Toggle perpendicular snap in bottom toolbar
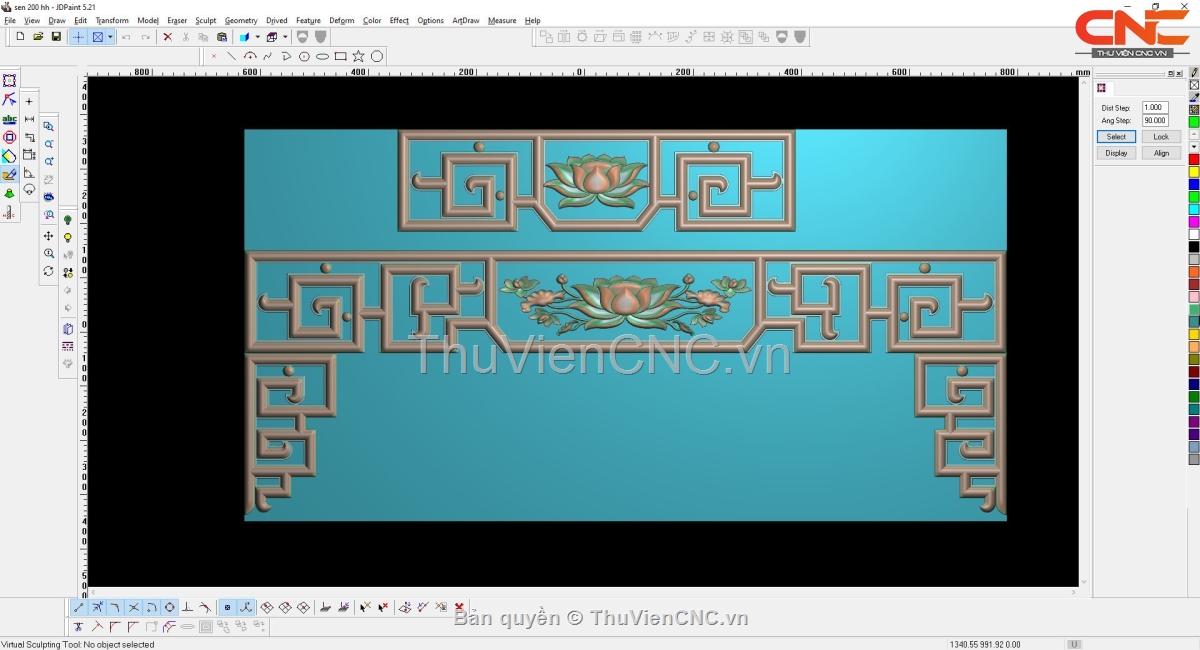 pyautogui.click(x=187, y=607)
